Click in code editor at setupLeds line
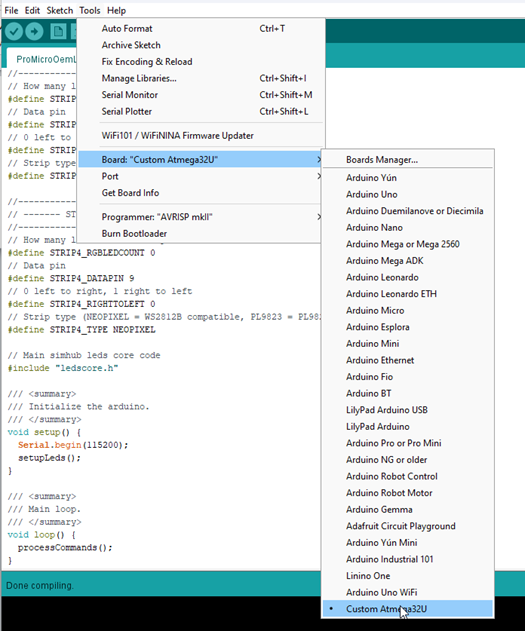 (49, 458)
